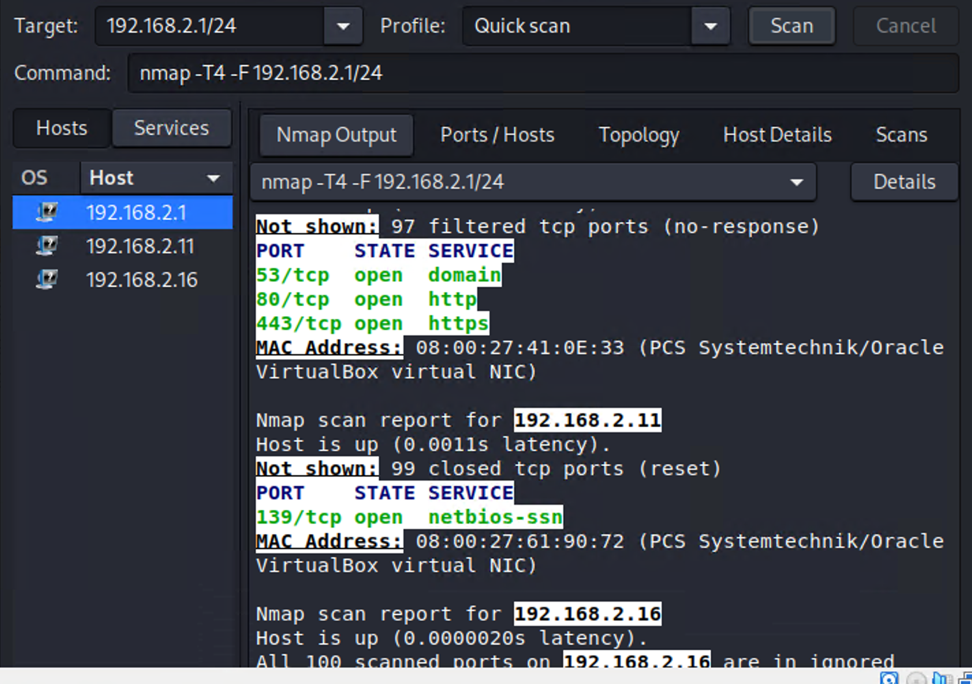Click the 'All 100 scanned ports' line

[x=575, y=660]
